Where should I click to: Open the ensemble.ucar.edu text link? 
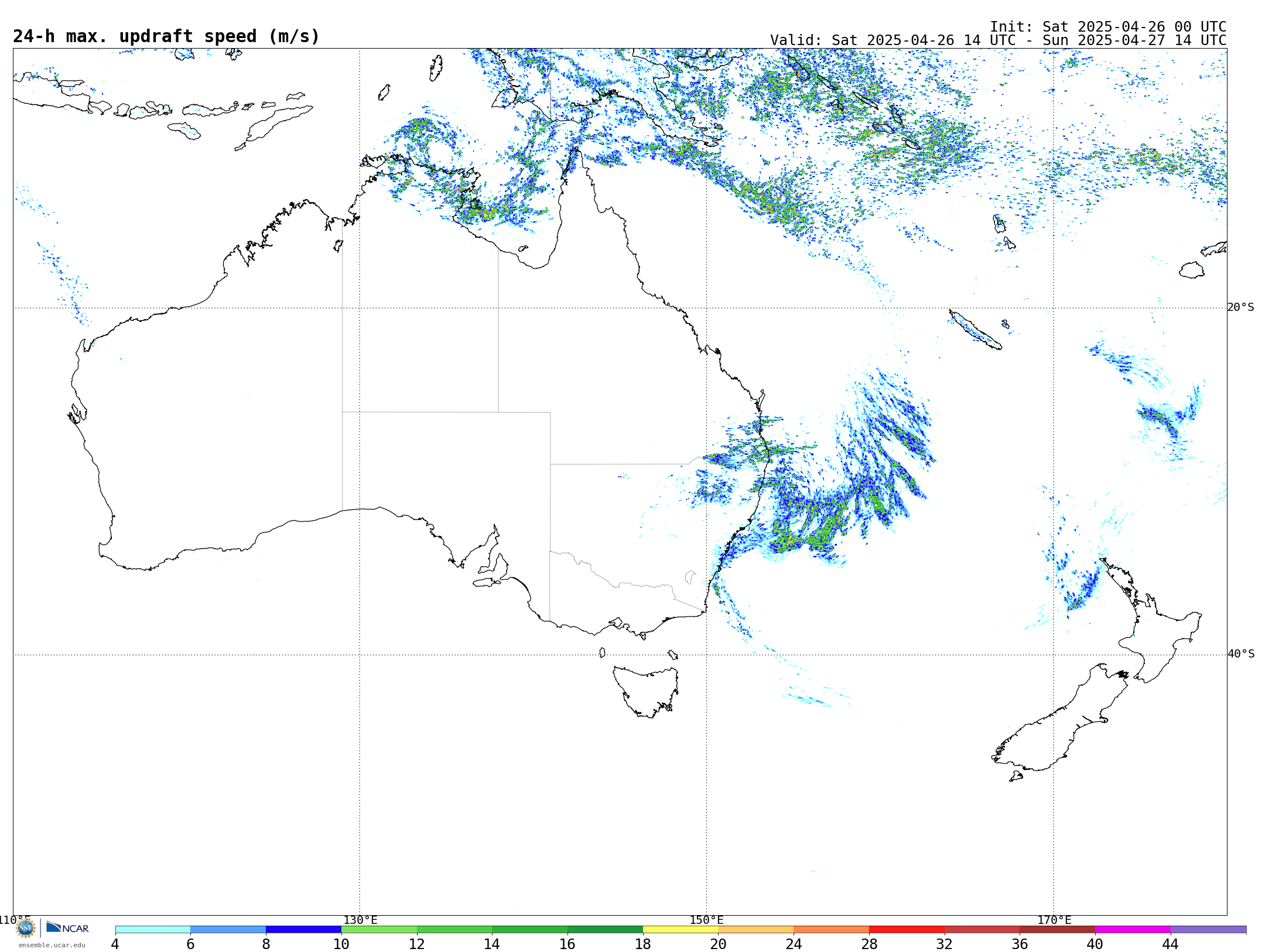point(52,945)
